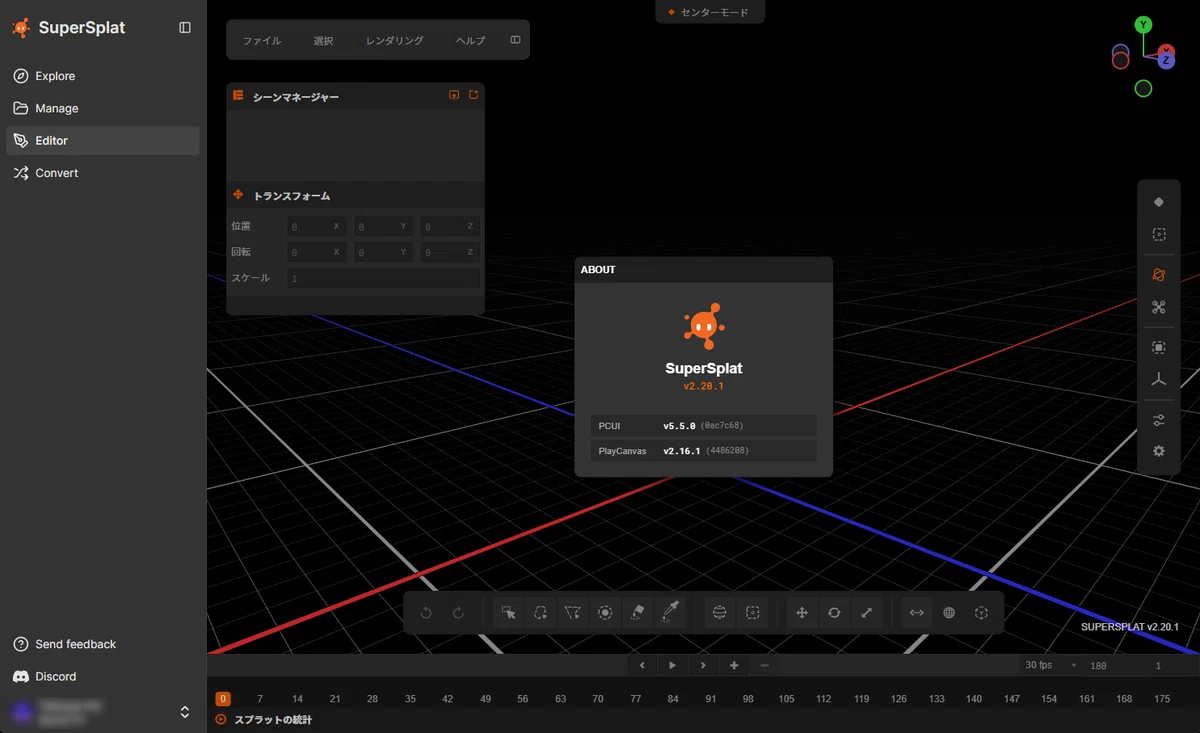The width and height of the screenshot is (1200, 733).
Task: Switch to the fly (drone) camera mode
Action: pos(1159,307)
